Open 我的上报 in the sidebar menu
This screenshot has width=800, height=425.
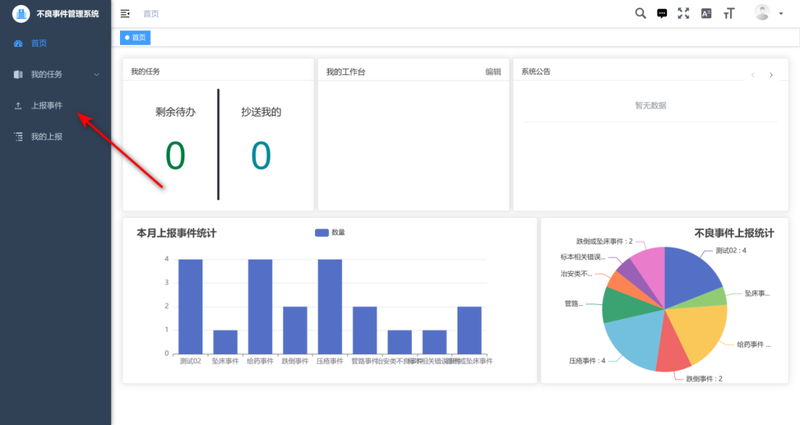[56, 137]
